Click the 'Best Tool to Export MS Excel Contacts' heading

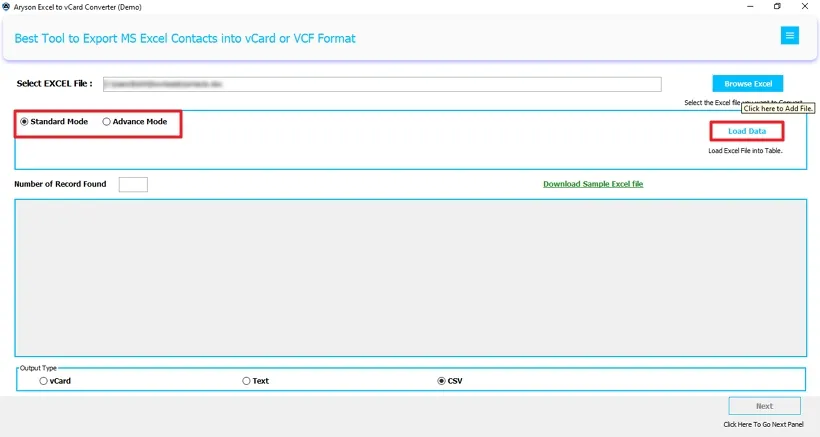pyautogui.click(x=185, y=39)
